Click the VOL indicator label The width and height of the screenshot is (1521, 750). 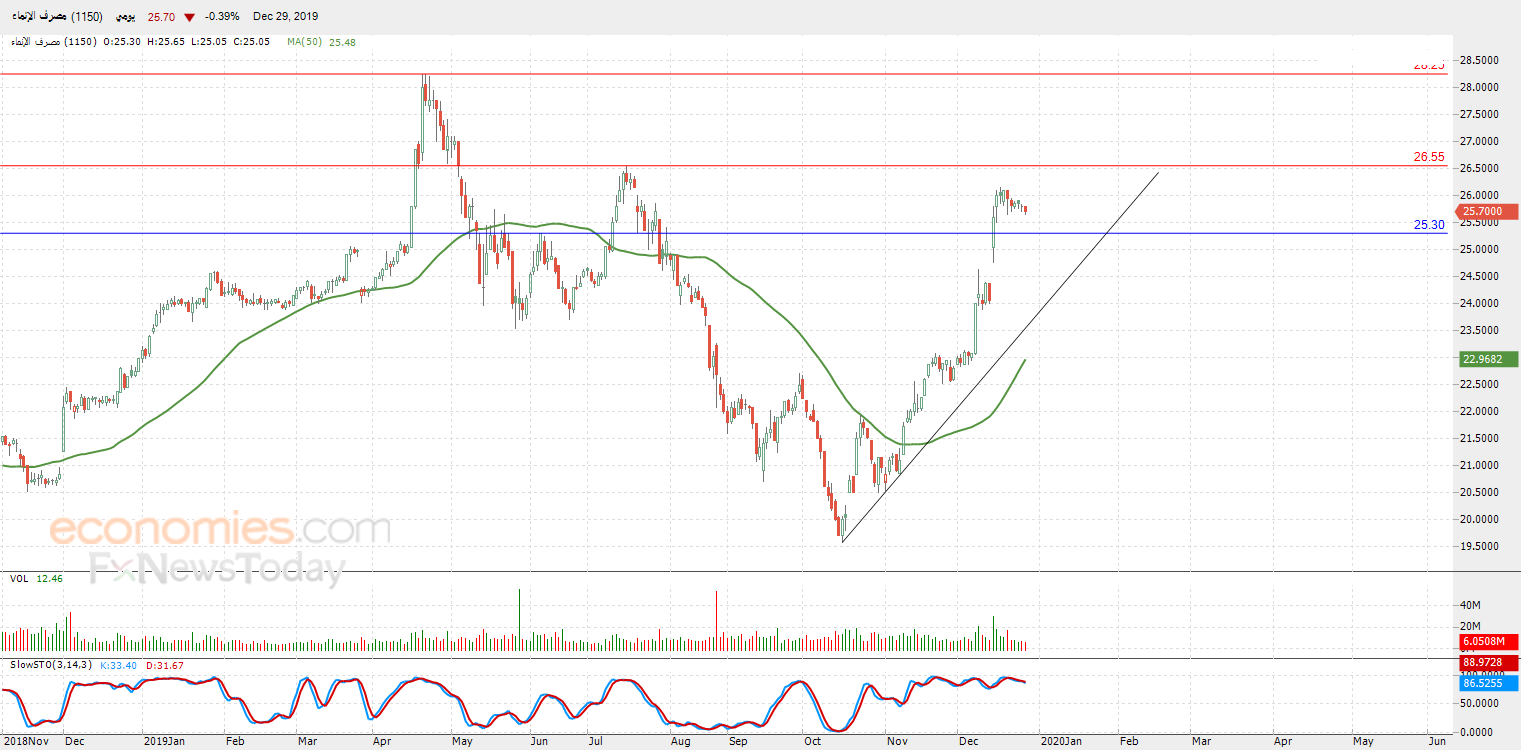tap(18, 579)
